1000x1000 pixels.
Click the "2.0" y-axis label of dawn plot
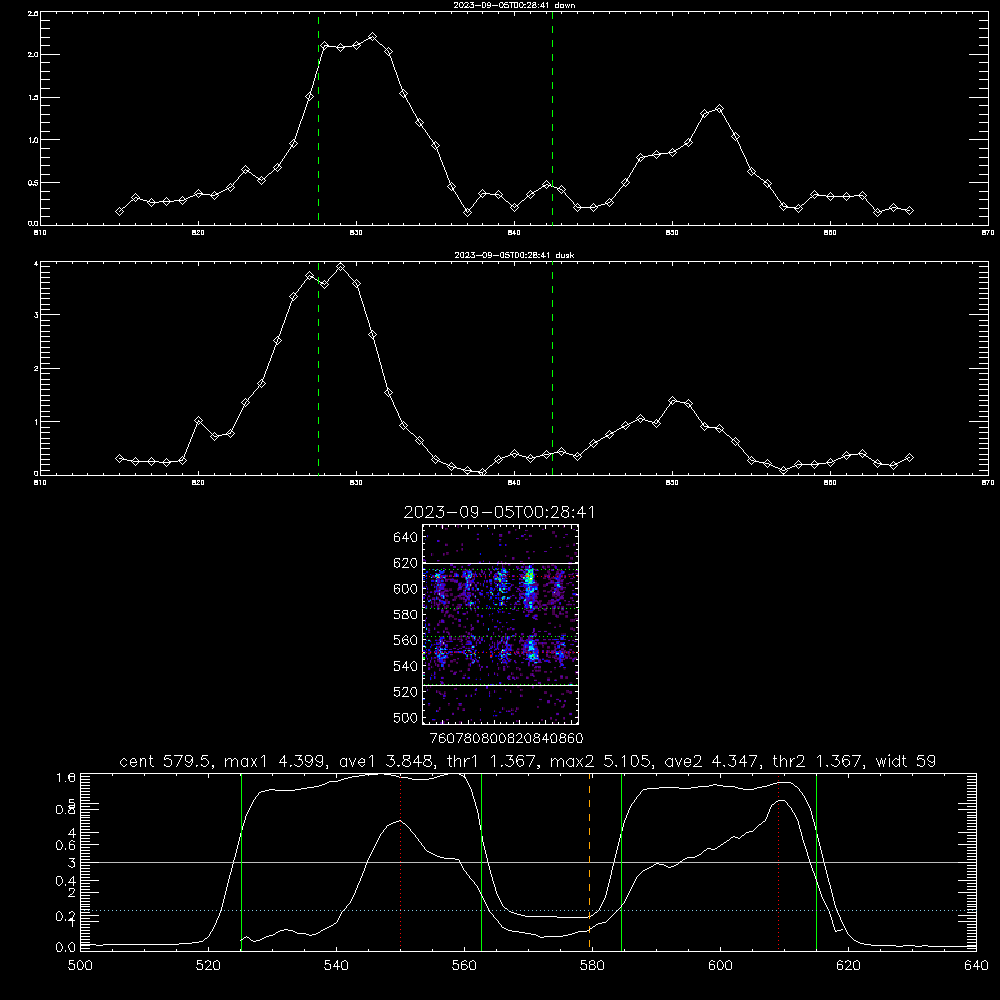click(x=33, y=55)
